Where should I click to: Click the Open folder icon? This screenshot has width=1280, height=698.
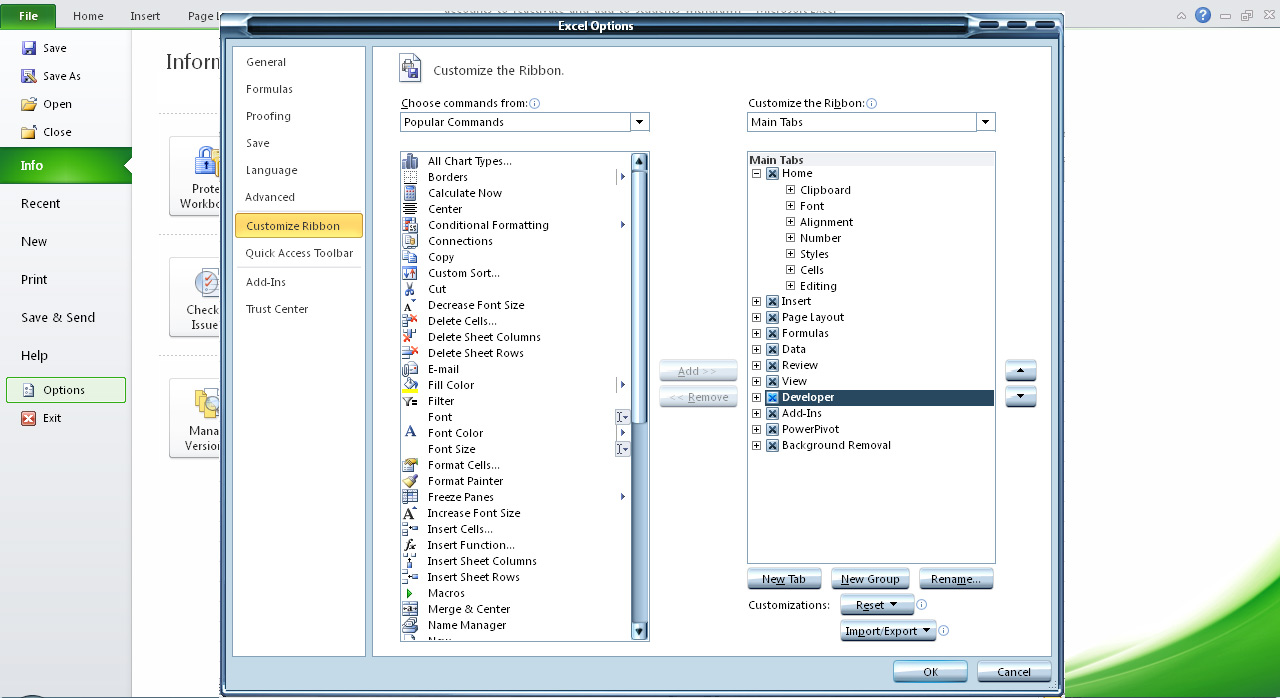click(x=29, y=104)
